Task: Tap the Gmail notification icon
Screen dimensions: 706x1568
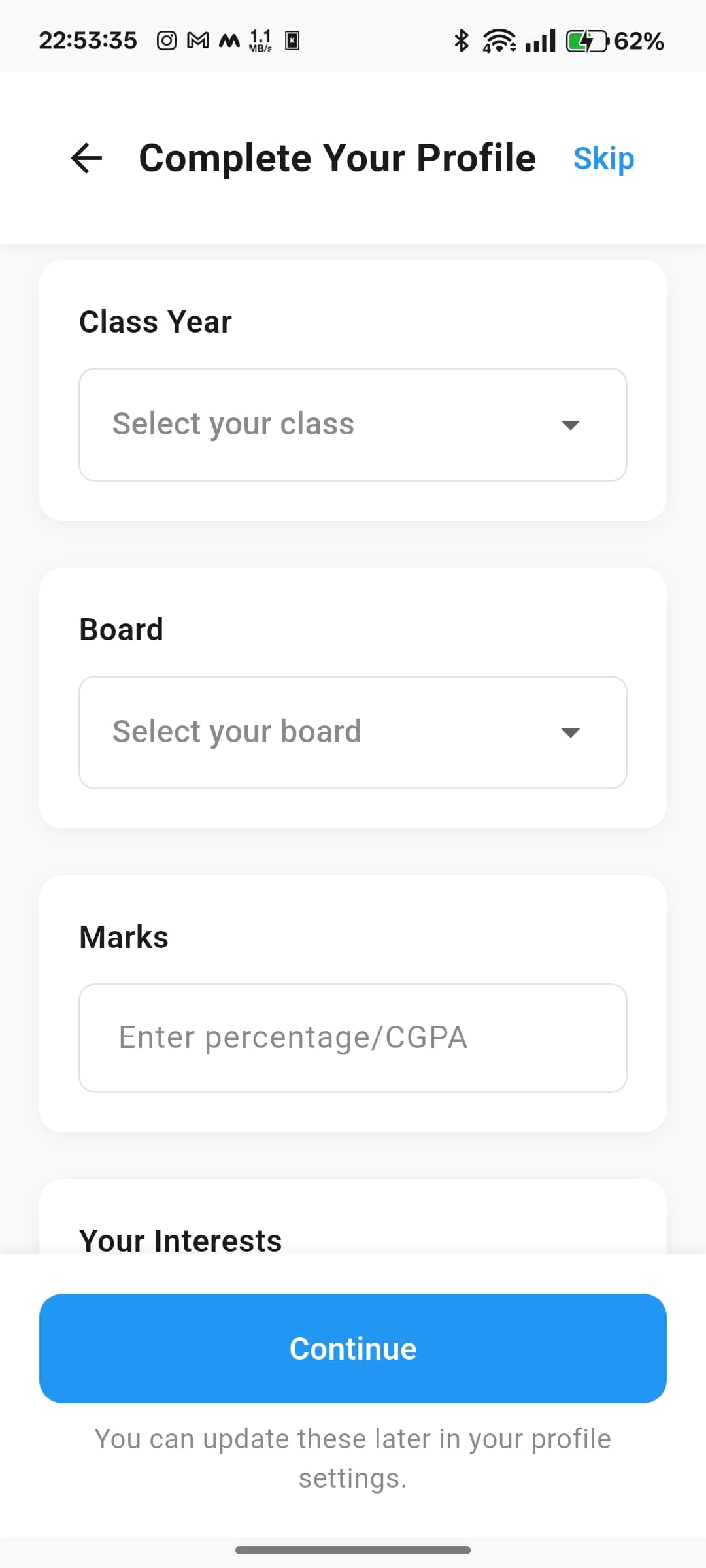Action: pyautogui.click(x=198, y=41)
